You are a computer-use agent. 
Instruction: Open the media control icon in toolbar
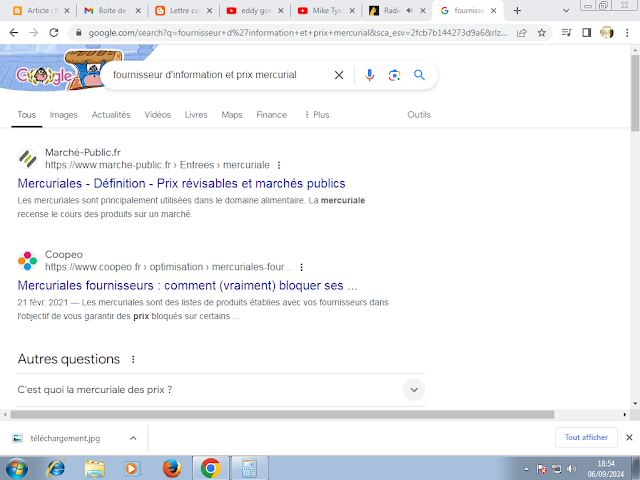click(567, 33)
